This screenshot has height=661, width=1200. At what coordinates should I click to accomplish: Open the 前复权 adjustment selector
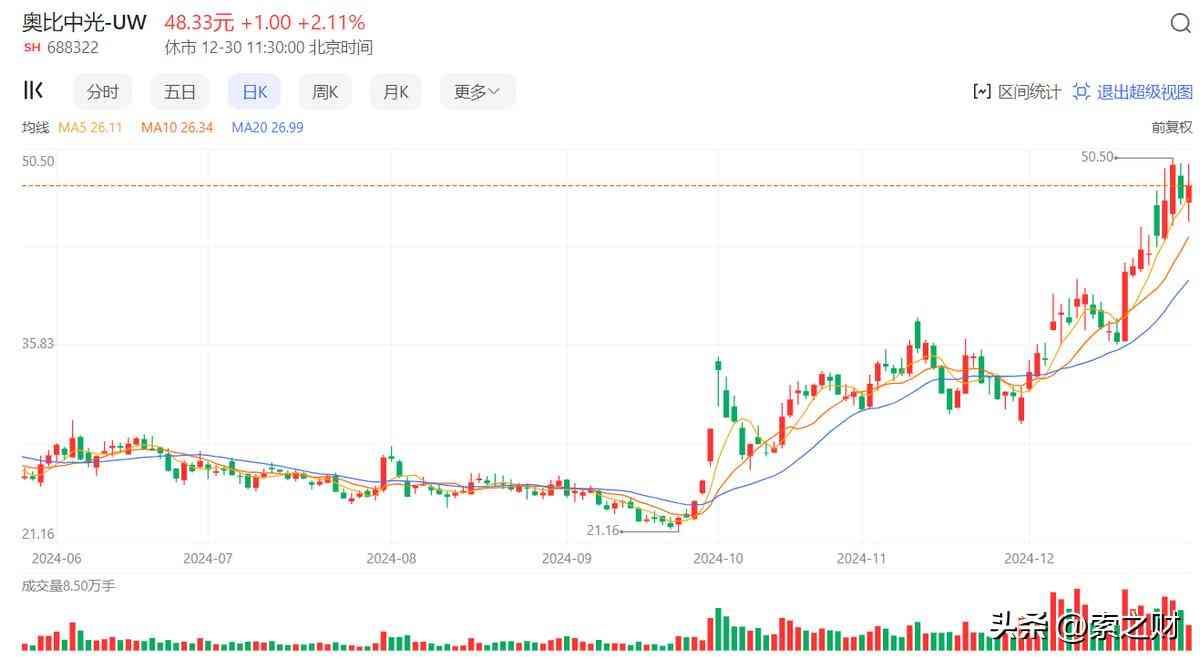1171,127
